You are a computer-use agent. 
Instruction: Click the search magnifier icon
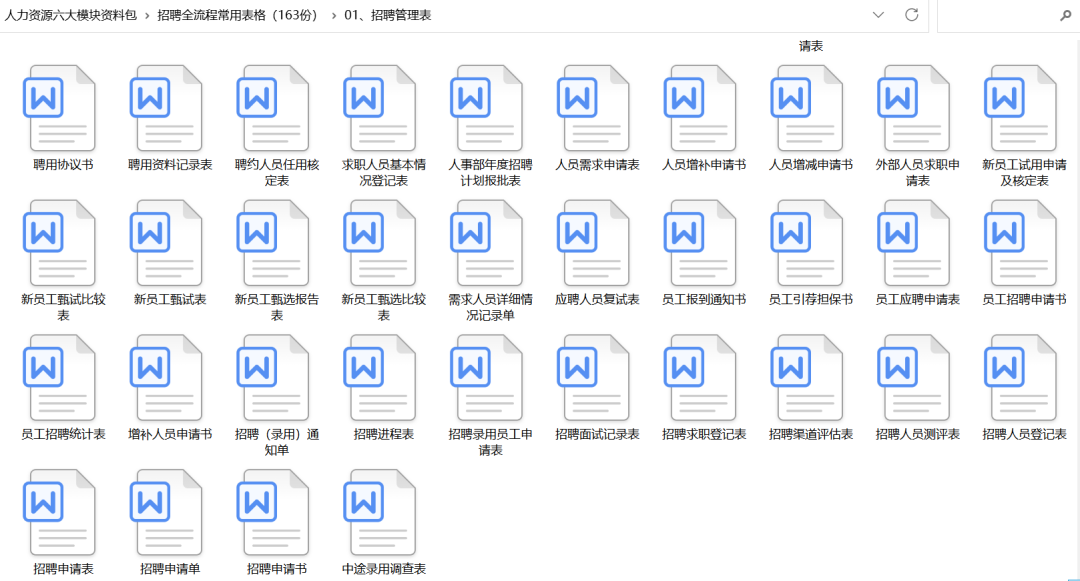(1066, 15)
